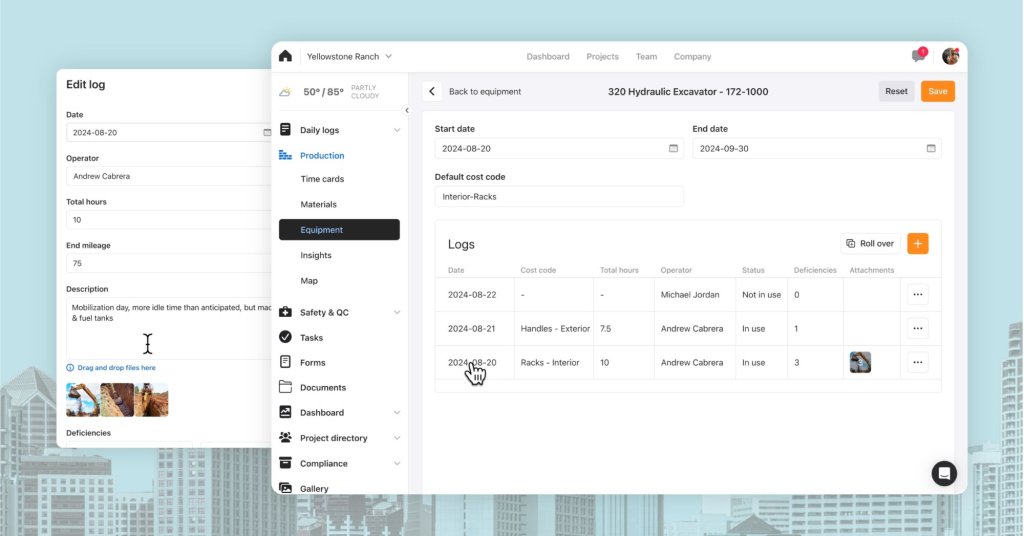Open Materials in the Production menu

coord(318,204)
